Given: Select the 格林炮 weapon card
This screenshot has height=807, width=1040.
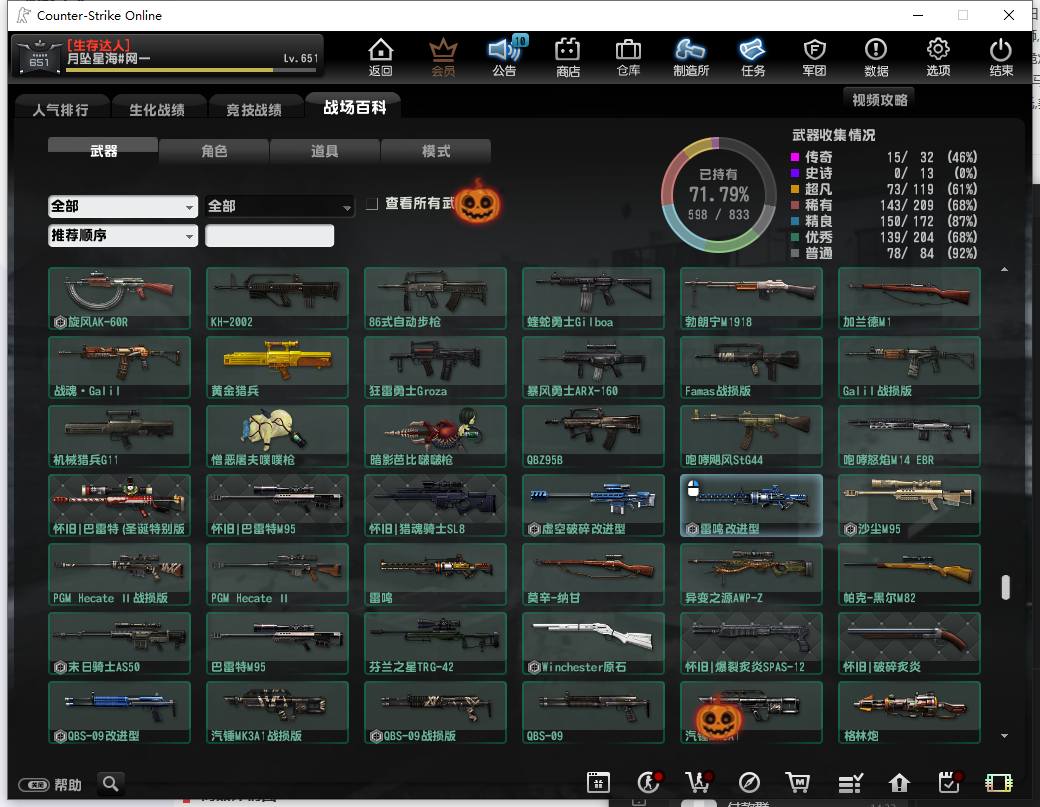Looking at the screenshot, I should (x=909, y=712).
